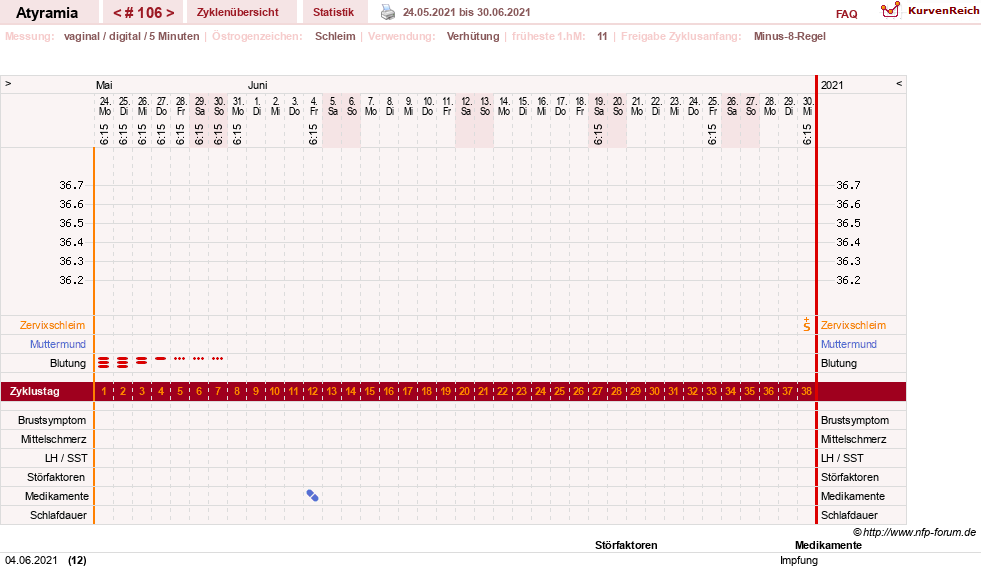Select cycle day 20 in Zyklustag row
The width and height of the screenshot is (981, 584).
point(464,391)
